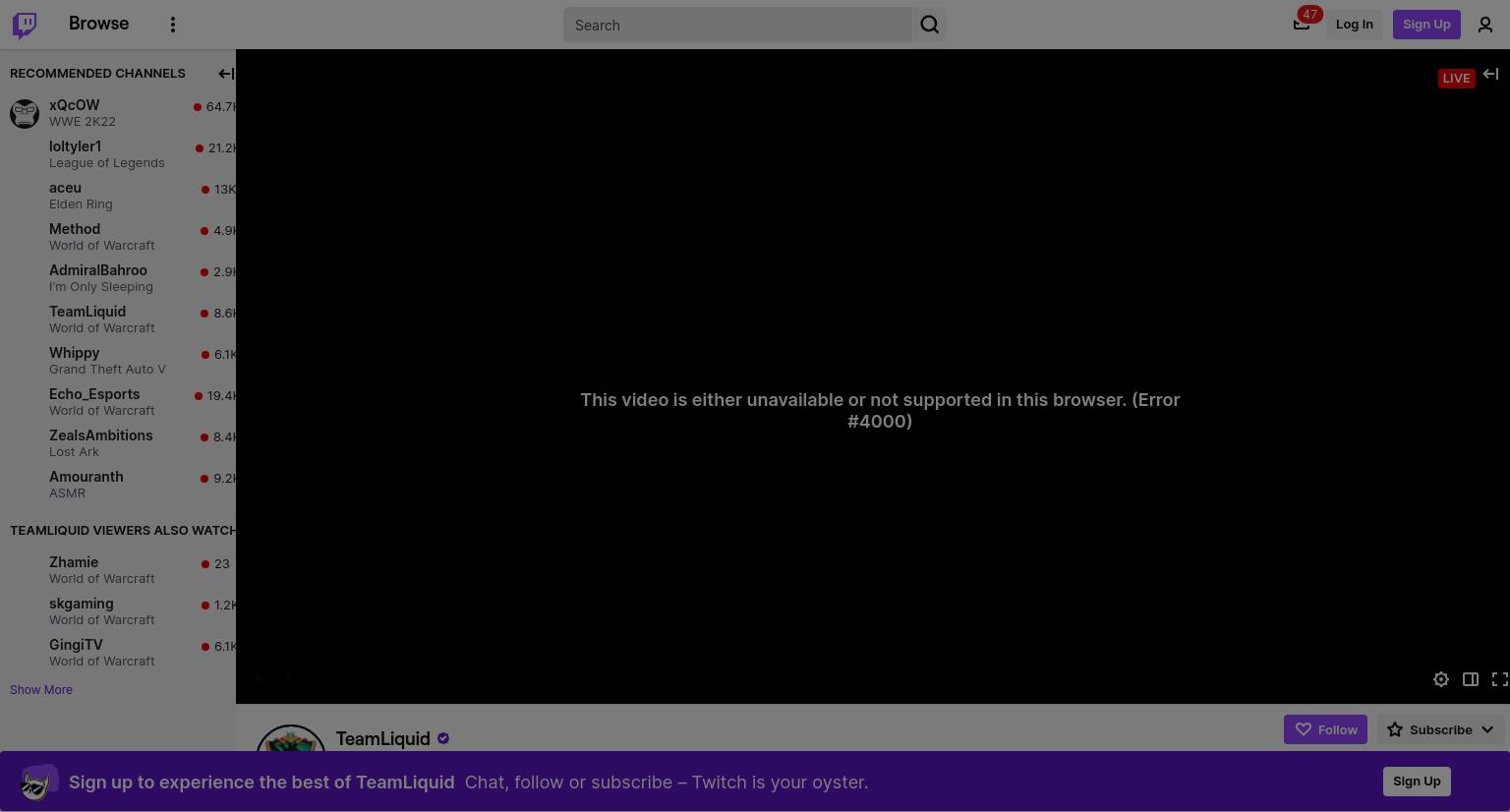Click the search magnifier button

click(x=930, y=25)
